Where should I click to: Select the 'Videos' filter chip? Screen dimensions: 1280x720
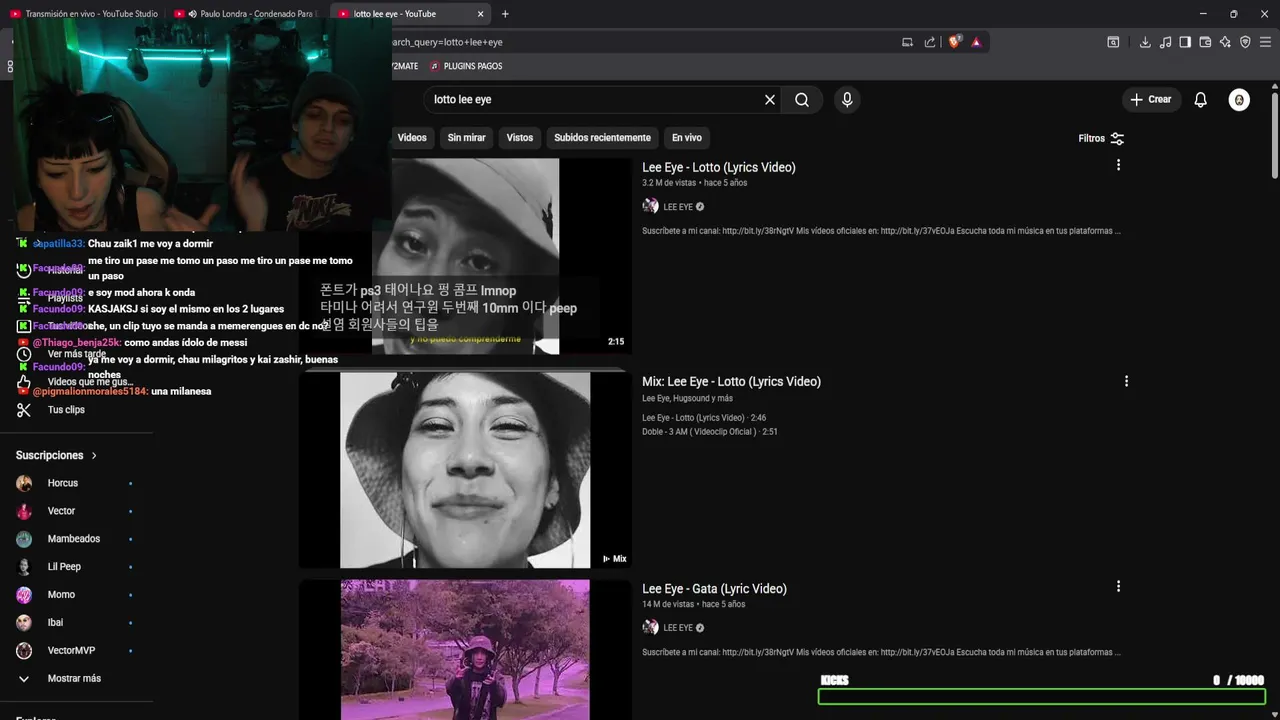pyautogui.click(x=412, y=137)
